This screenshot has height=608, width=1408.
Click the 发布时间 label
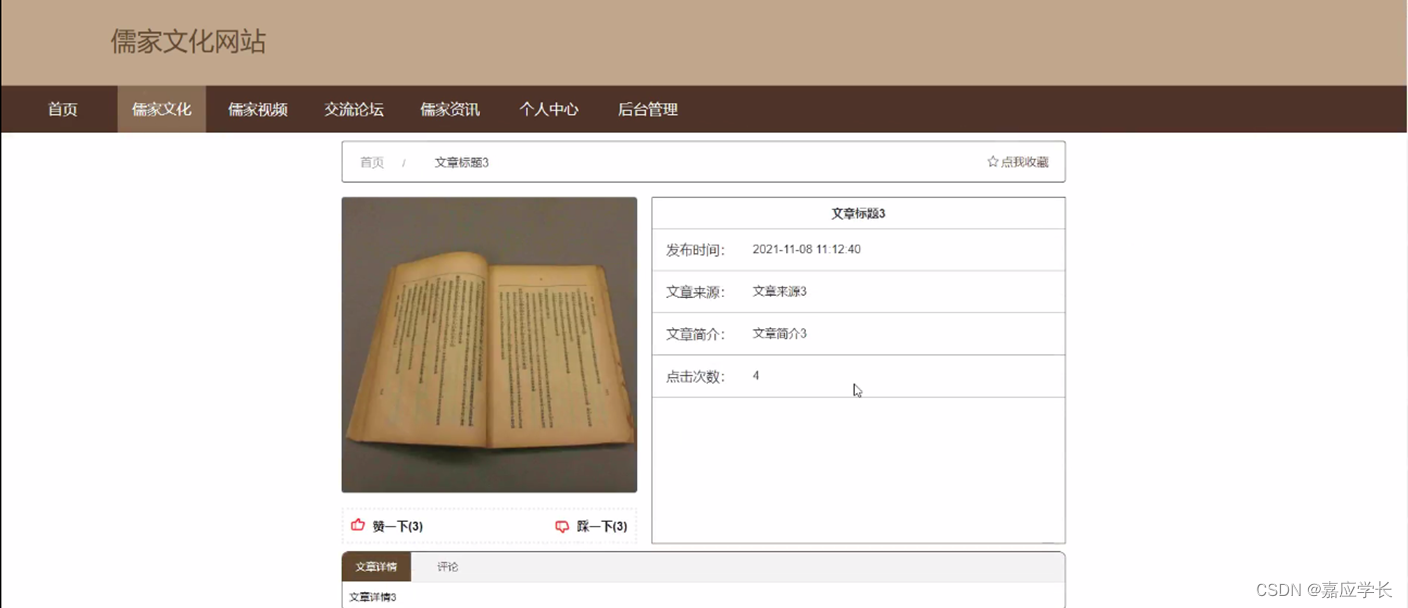(x=695, y=250)
